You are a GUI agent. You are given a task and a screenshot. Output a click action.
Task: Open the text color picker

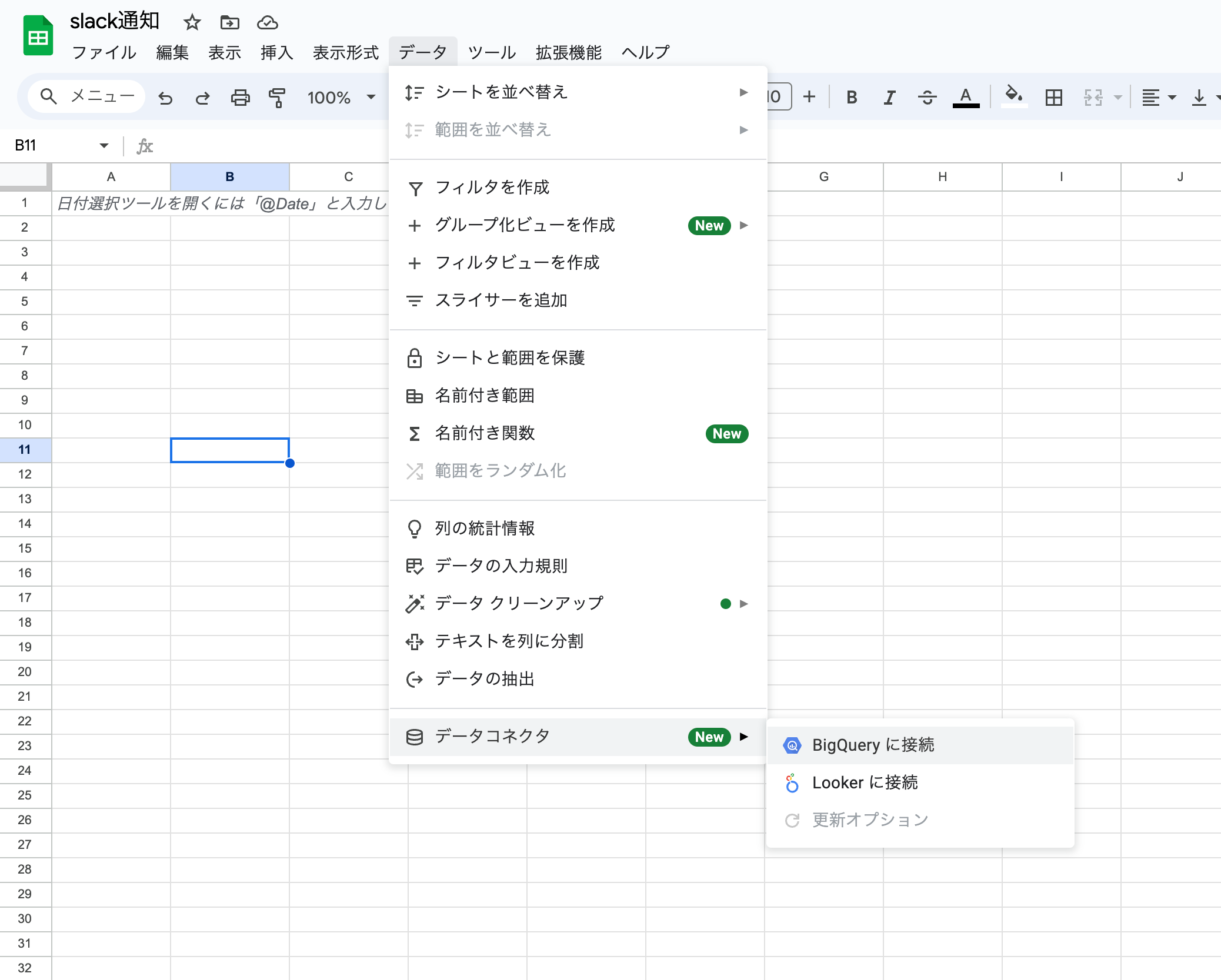[x=966, y=97]
